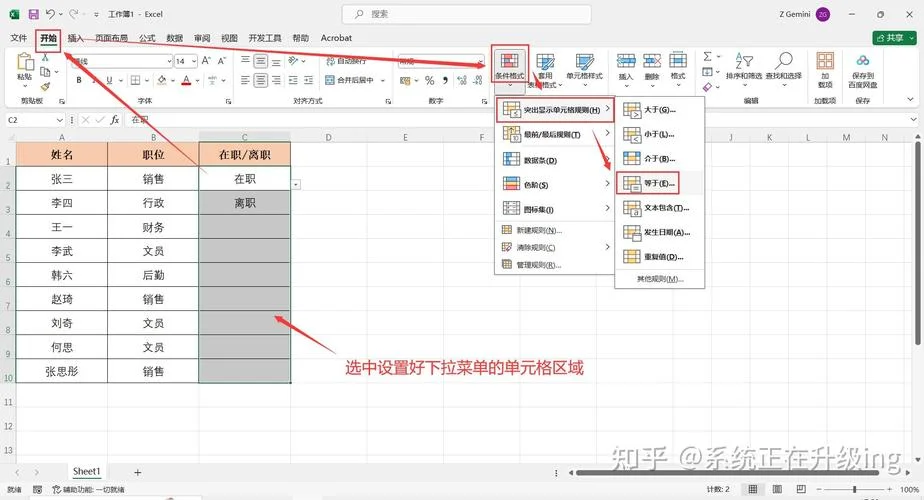The height and width of the screenshot is (500, 924).
Task: Click the Save icon in title bar
Action: coord(34,14)
